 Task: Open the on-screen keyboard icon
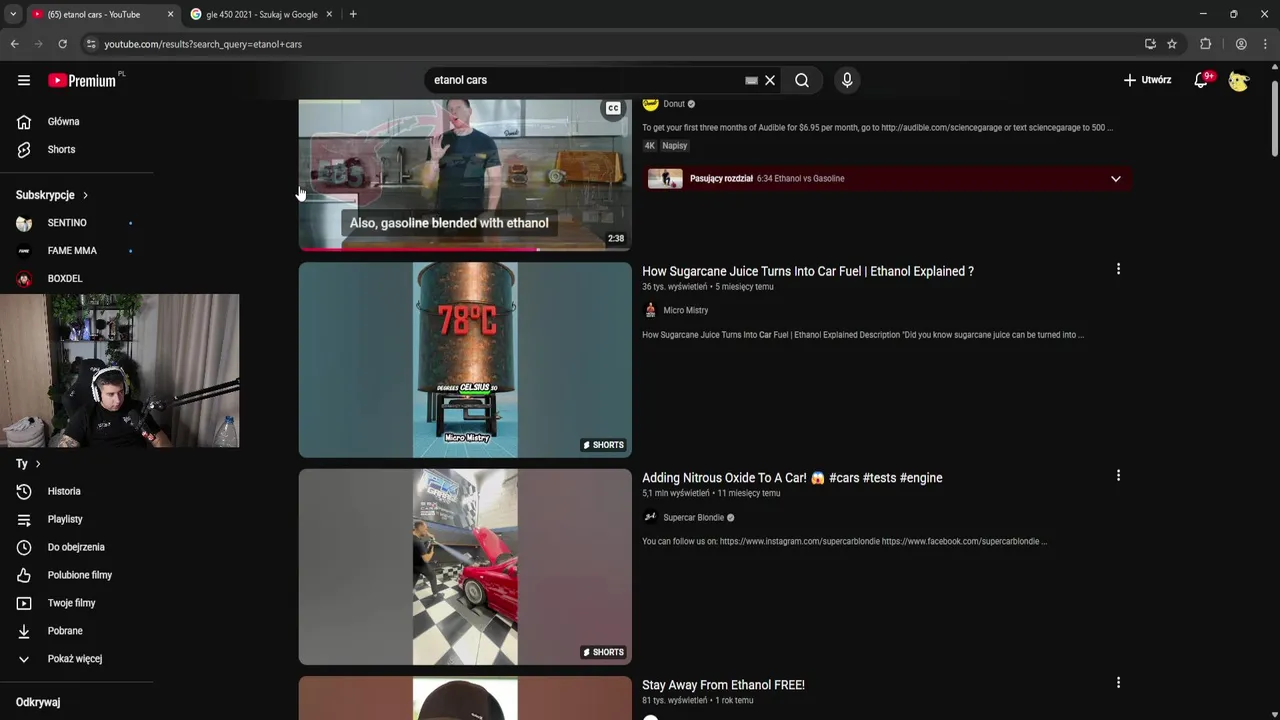[x=752, y=80]
